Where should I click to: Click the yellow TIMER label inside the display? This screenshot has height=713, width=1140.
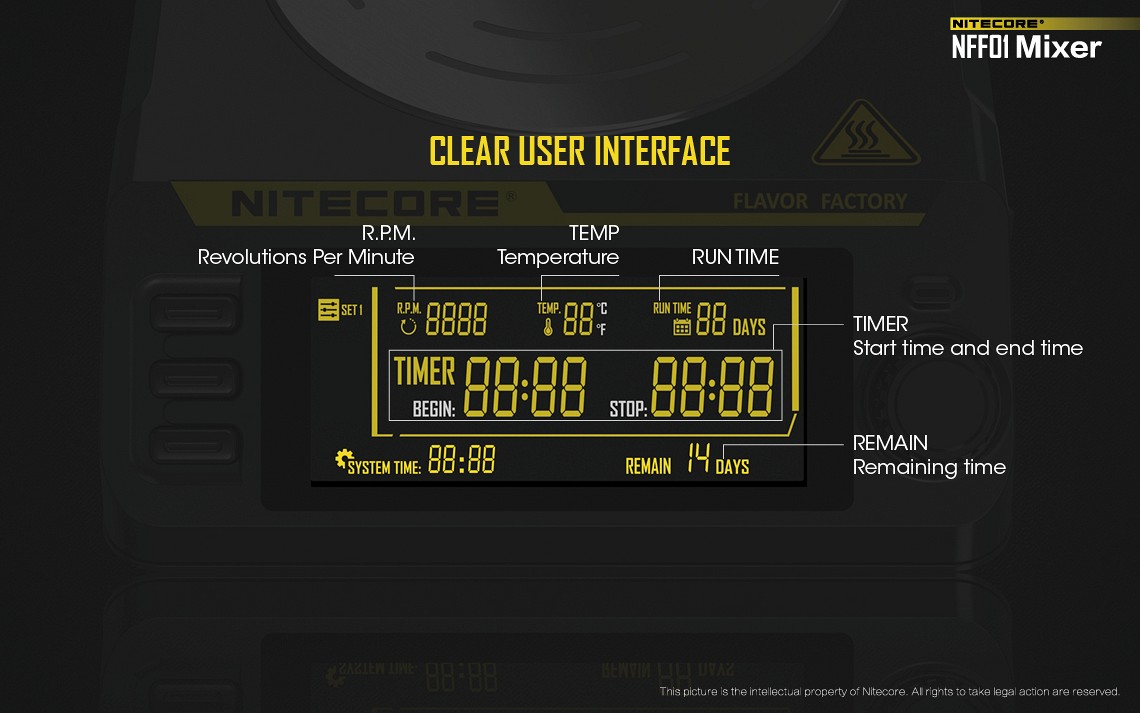click(425, 371)
